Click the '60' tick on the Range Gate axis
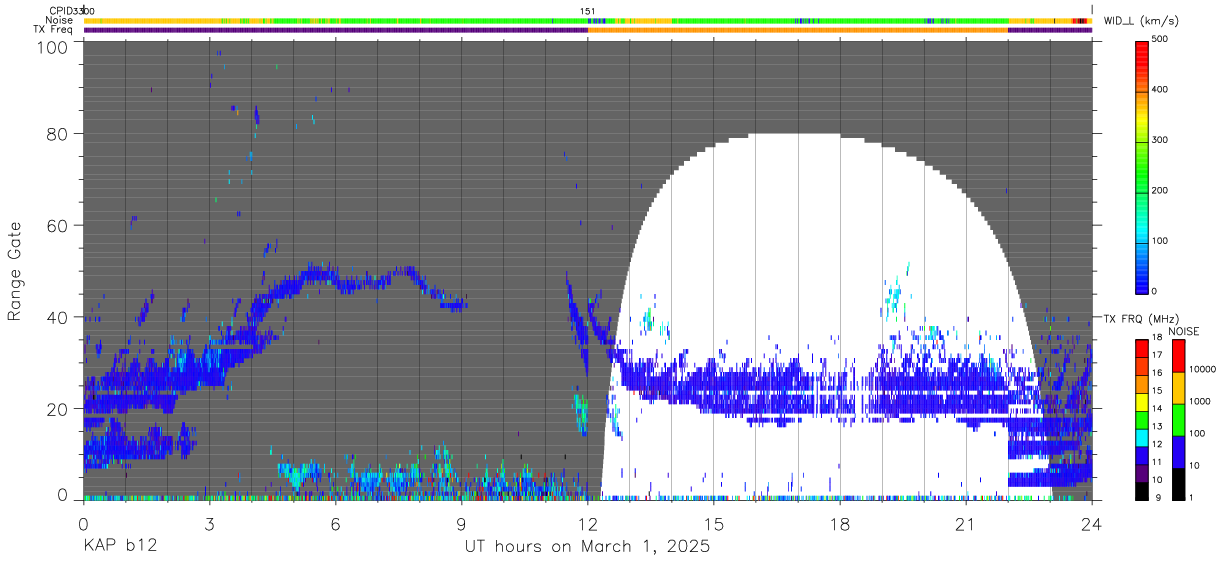This screenshot has width=1228, height=567. point(56,225)
